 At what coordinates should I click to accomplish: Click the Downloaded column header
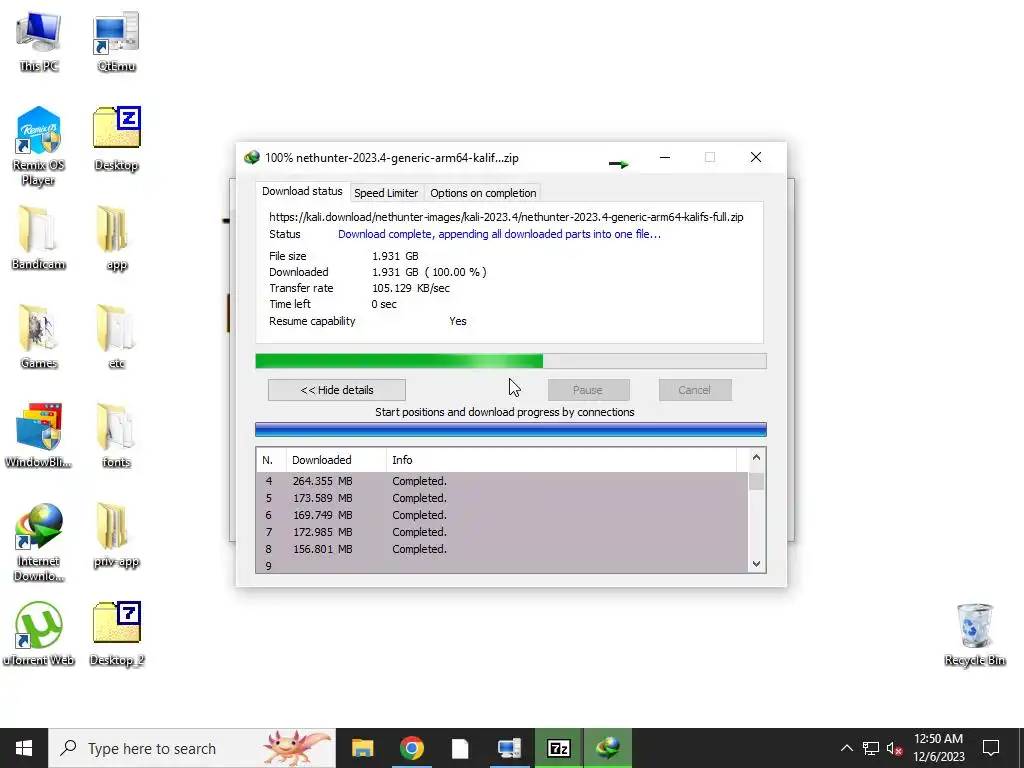[x=336, y=460]
